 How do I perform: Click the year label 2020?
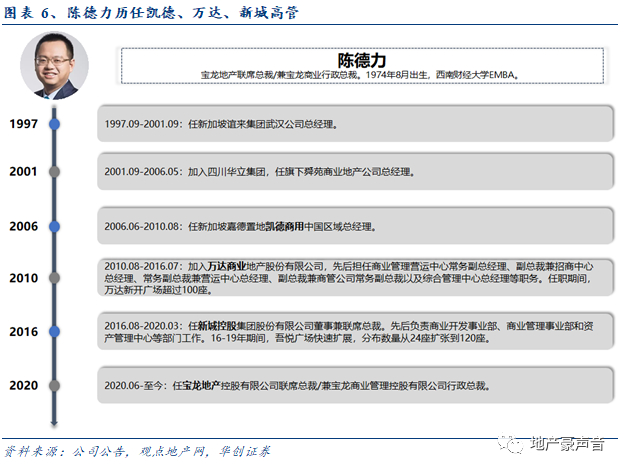tap(23, 385)
